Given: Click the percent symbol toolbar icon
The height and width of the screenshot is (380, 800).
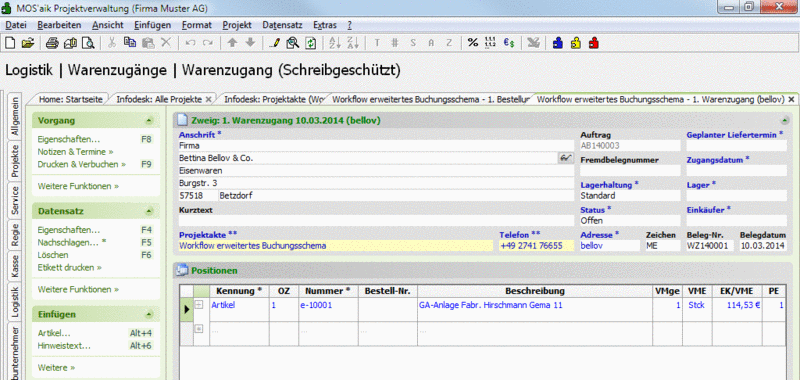Looking at the screenshot, I should click(x=473, y=43).
